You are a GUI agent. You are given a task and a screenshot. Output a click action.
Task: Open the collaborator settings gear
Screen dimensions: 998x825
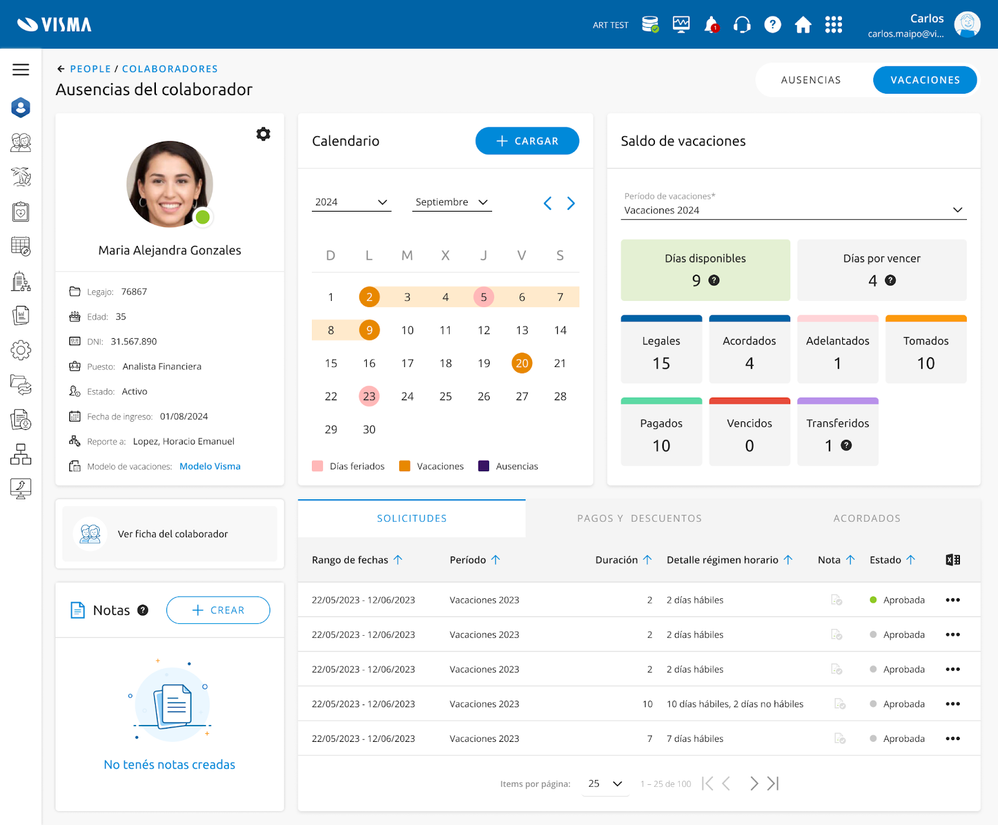pos(263,134)
